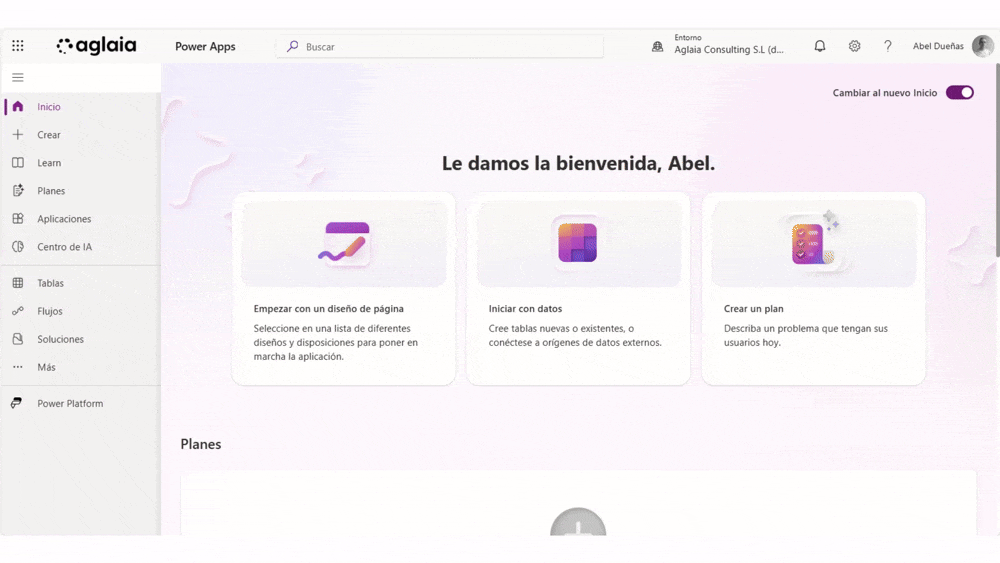Click the page design pencil illustration
The width and height of the screenshot is (1000, 563).
(x=344, y=243)
